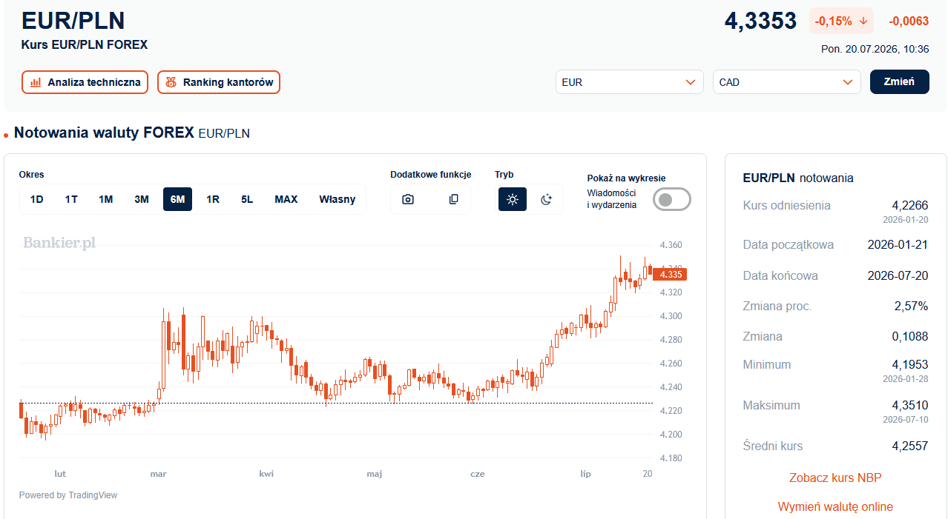The image size is (948, 519).
Task: Open the Zobacz kurs NBP link
Action: pyautogui.click(x=835, y=478)
